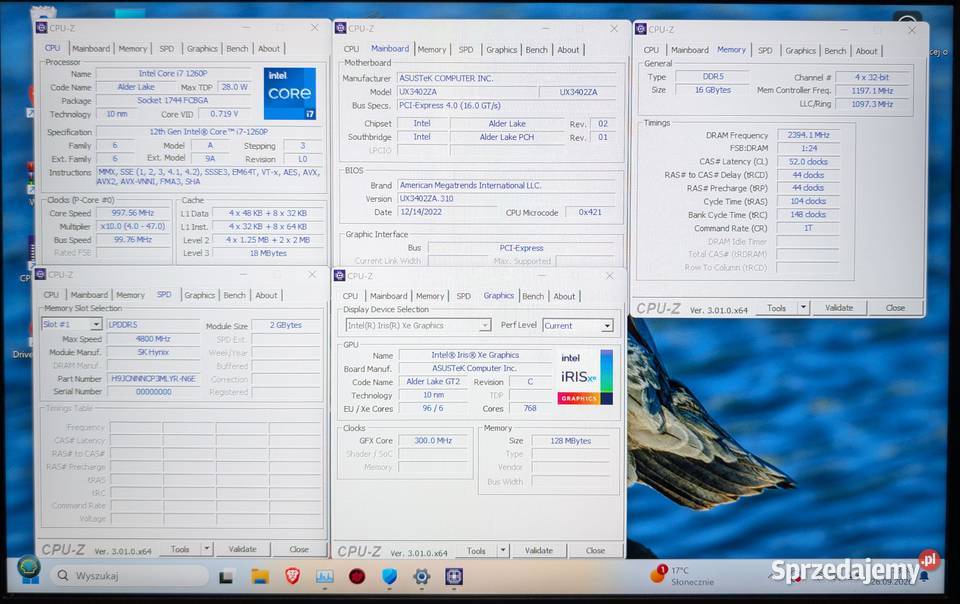The image size is (960, 604).
Task: Open the Windows Start menu
Action: pos(29,570)
